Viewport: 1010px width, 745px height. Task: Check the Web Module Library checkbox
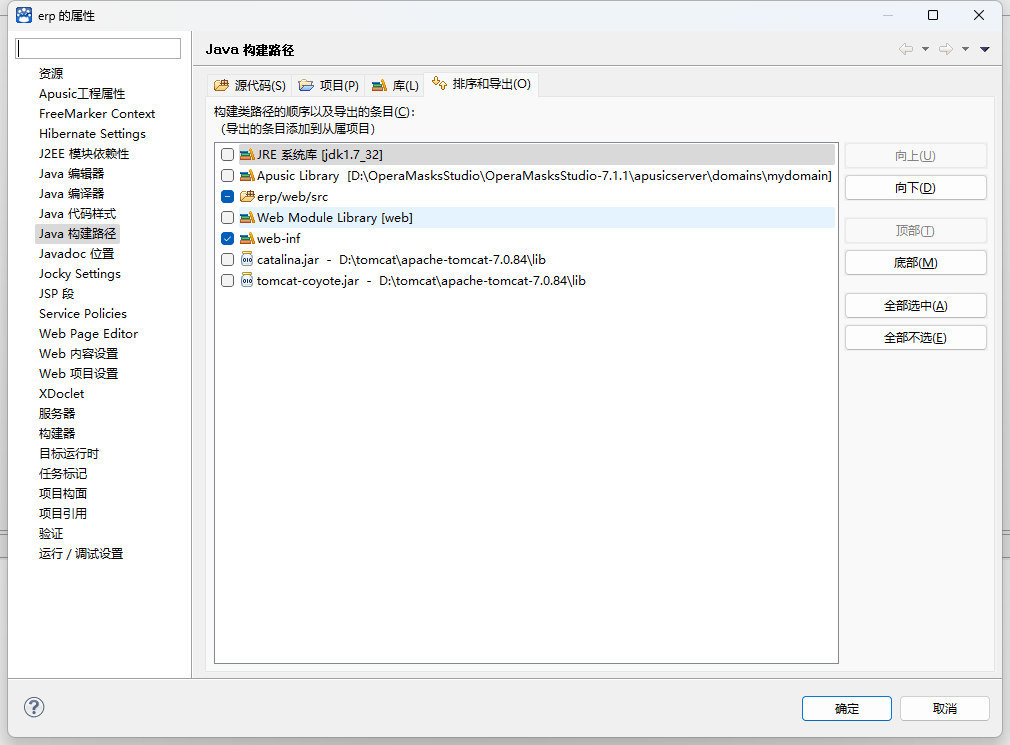pos(227,218)
